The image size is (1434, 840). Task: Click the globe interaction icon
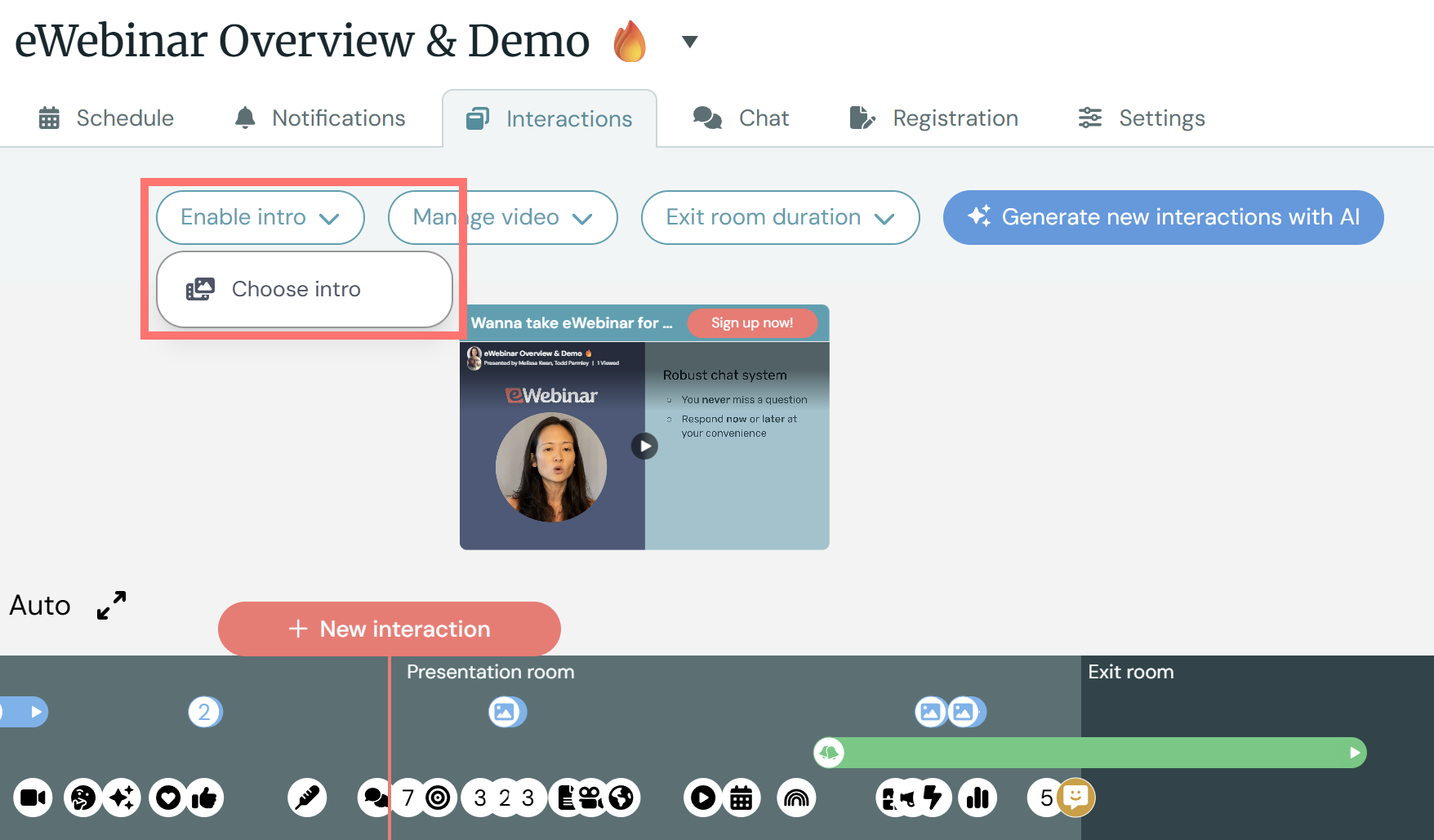pyautogui.click(x=621, y=798)
